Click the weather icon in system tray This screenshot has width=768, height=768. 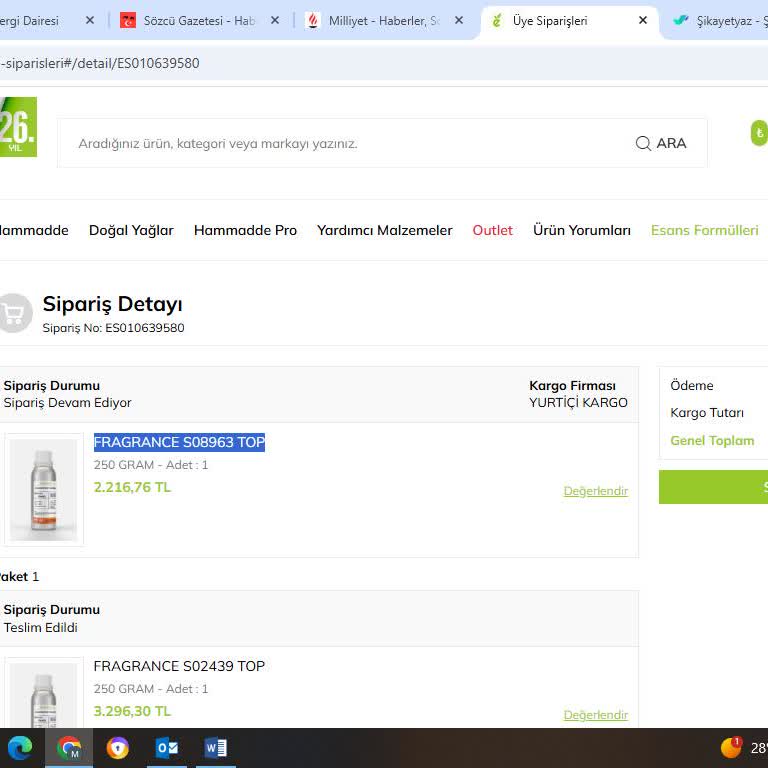pos(731,747)
